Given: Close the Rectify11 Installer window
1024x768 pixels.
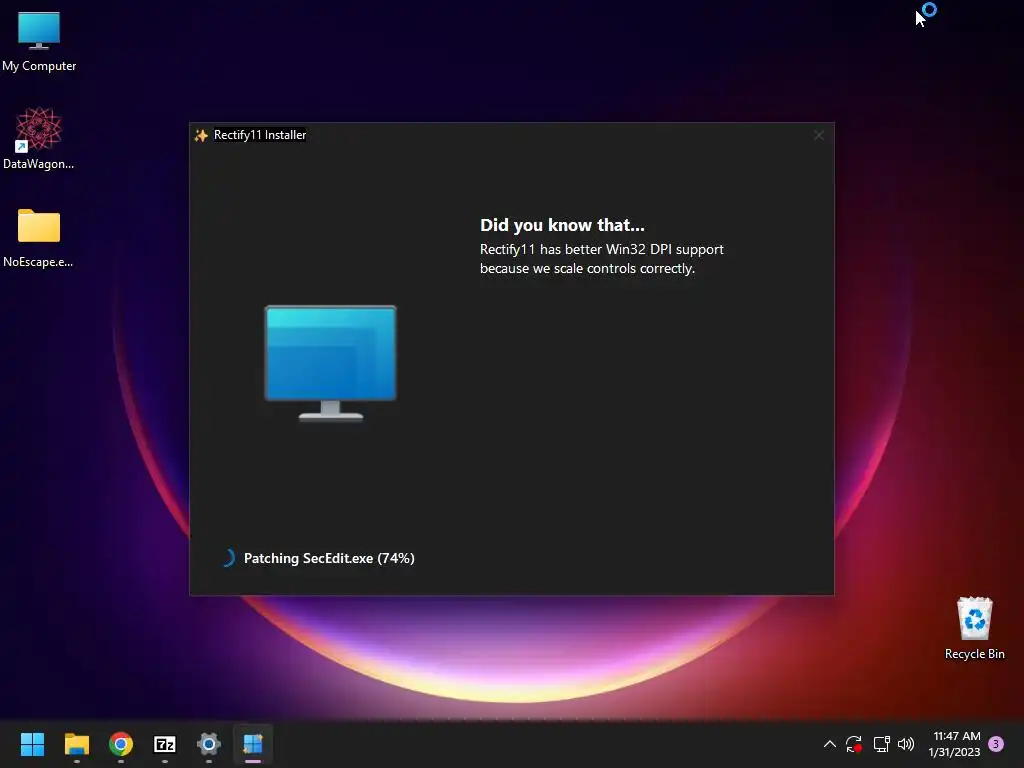Looking at the screenshot, I should tap(818, 135).
